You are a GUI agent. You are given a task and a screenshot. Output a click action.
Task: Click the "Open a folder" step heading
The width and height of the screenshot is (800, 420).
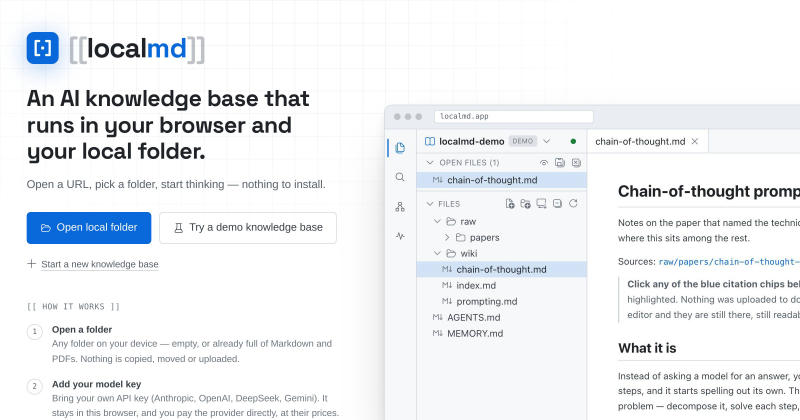click(82, 330)
